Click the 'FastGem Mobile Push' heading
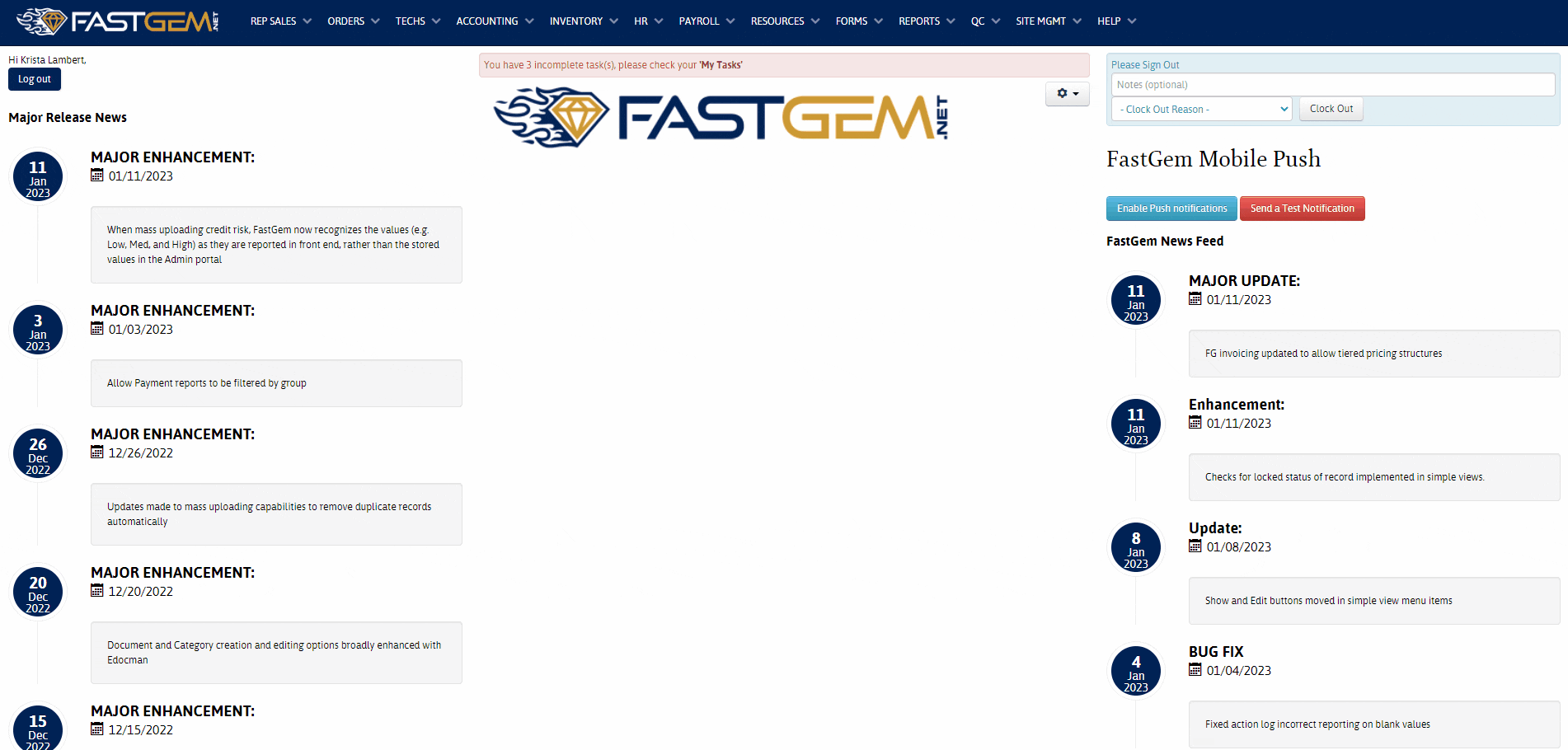This screenshot has height=750, width=1568. coord(1214,158)
